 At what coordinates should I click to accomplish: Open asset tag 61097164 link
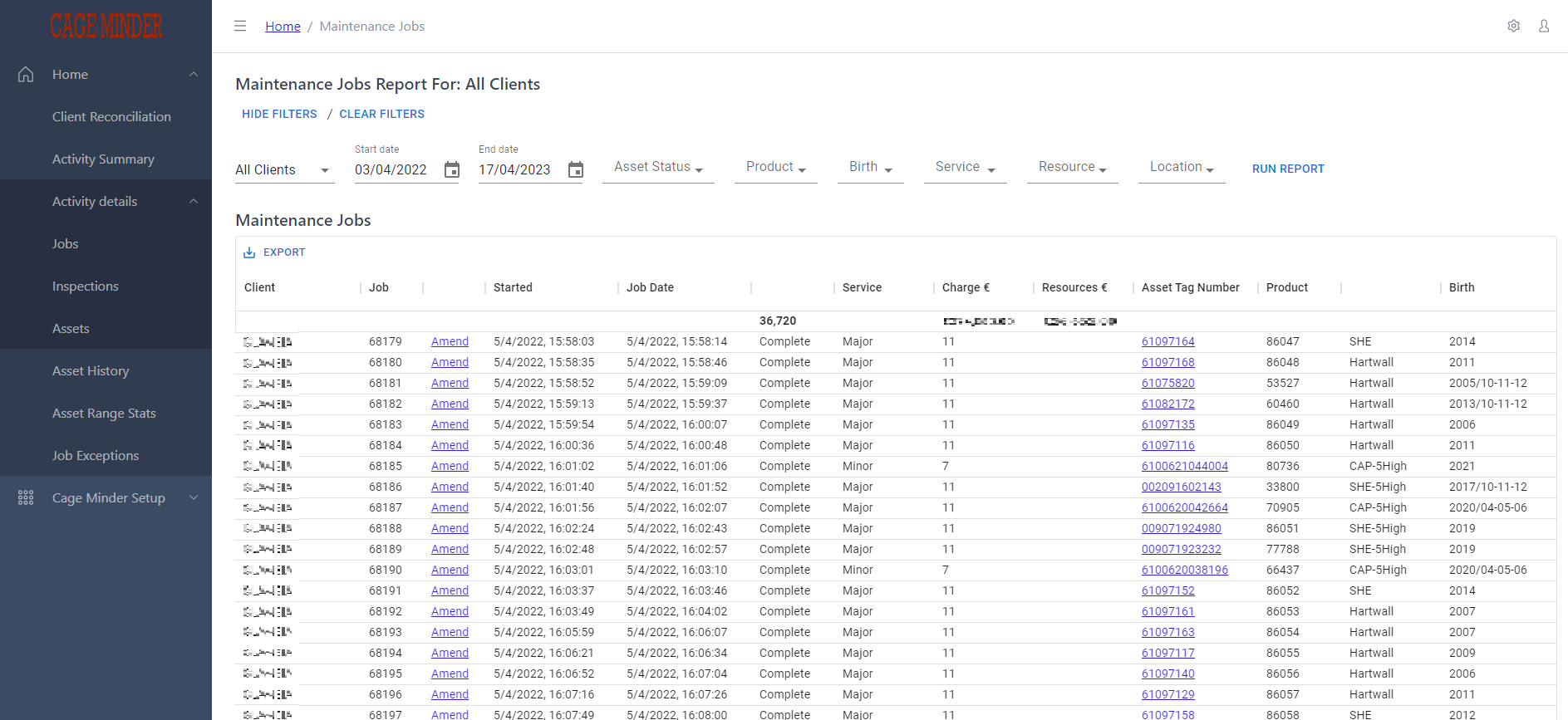pyautogui.click(x=1167, y=341)
